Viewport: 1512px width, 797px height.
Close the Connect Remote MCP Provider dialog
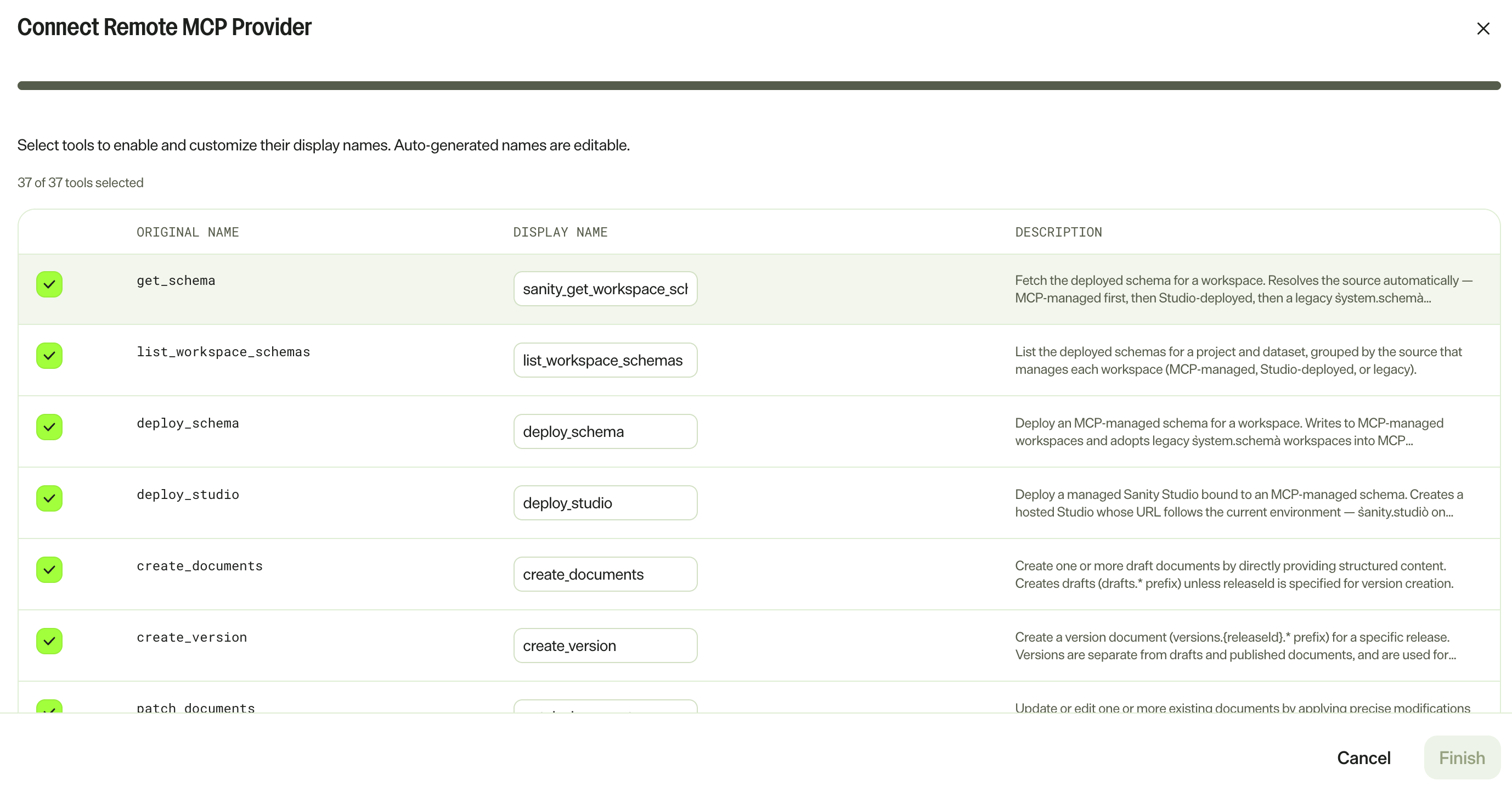click(1483, 28)
